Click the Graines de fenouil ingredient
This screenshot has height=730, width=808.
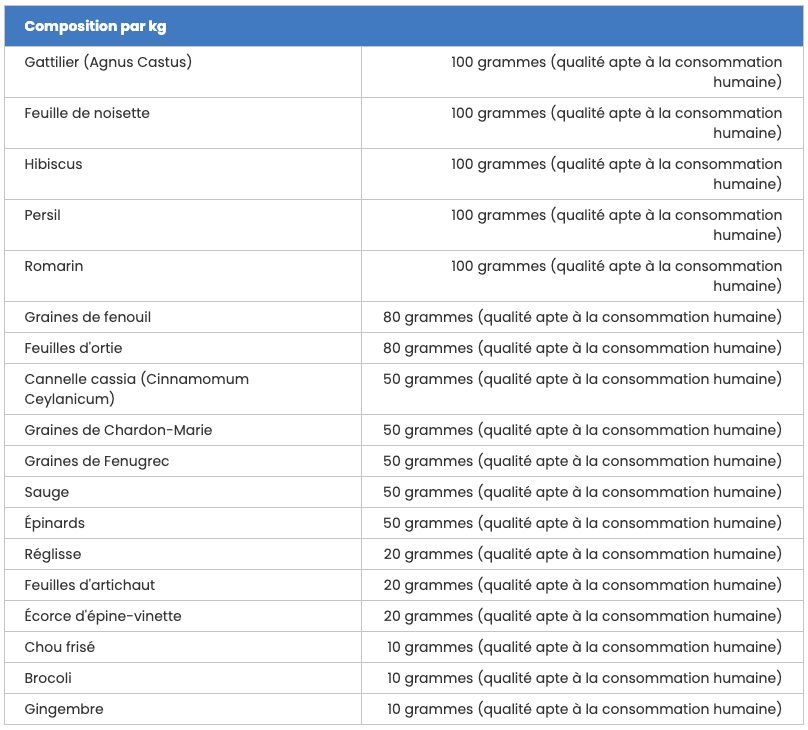(88, 317)
